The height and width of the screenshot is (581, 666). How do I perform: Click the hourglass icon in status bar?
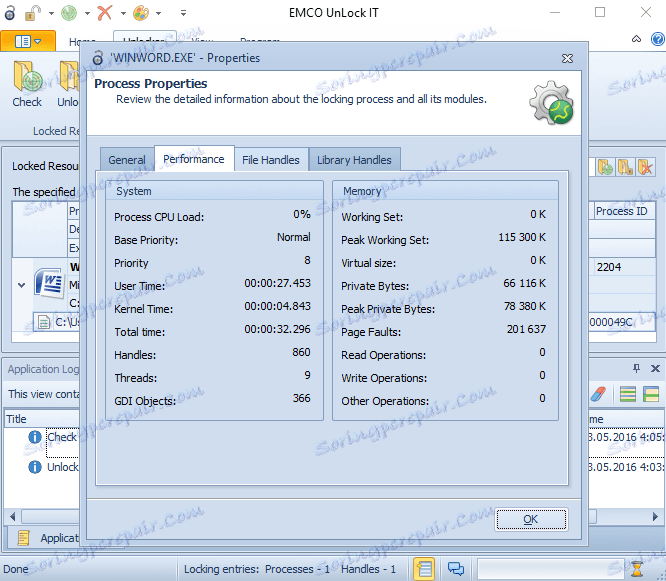637,569
